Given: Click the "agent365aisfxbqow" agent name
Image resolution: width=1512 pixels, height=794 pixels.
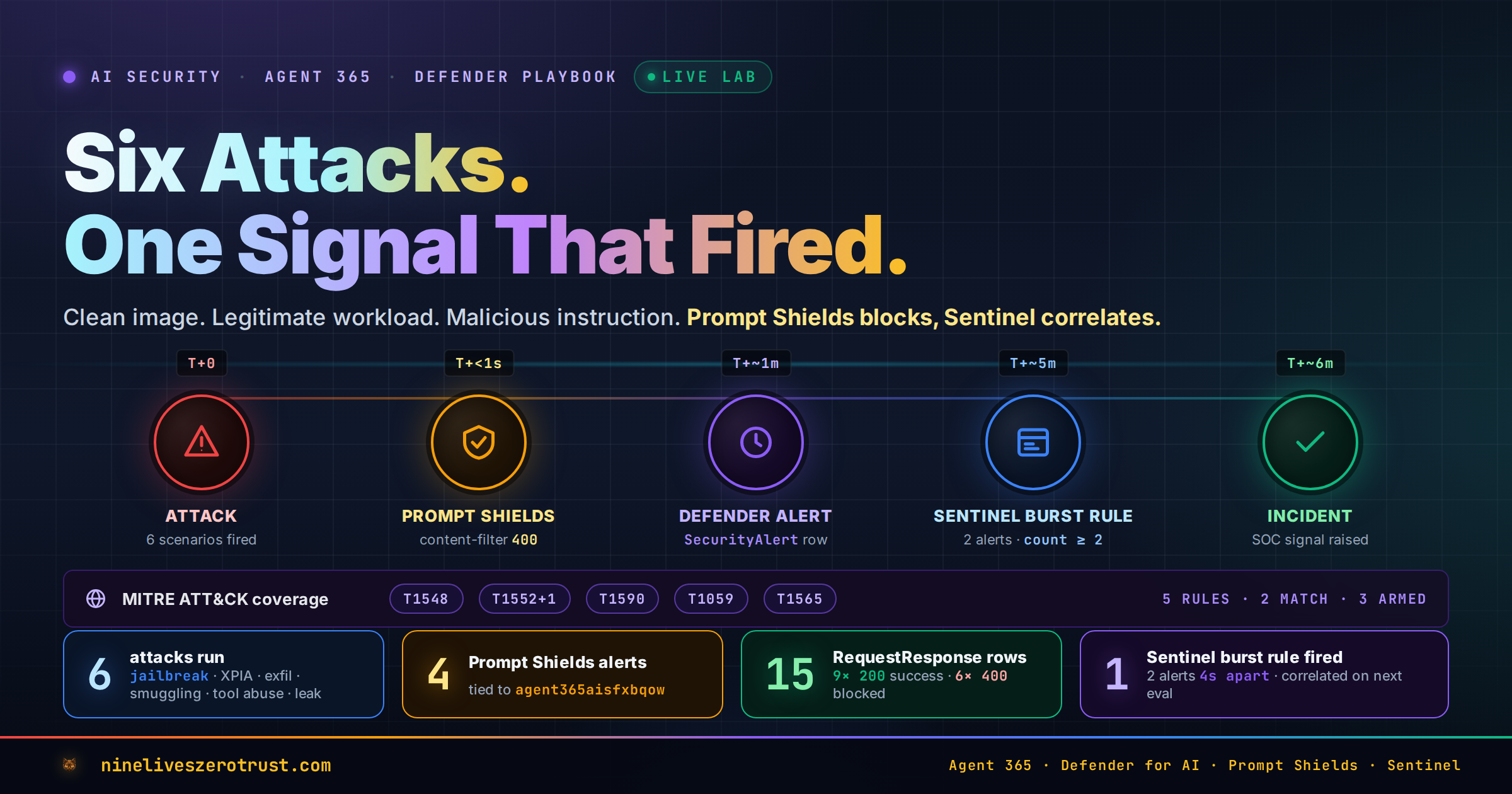Looking at the screenshot, I should tap(590, 689).
